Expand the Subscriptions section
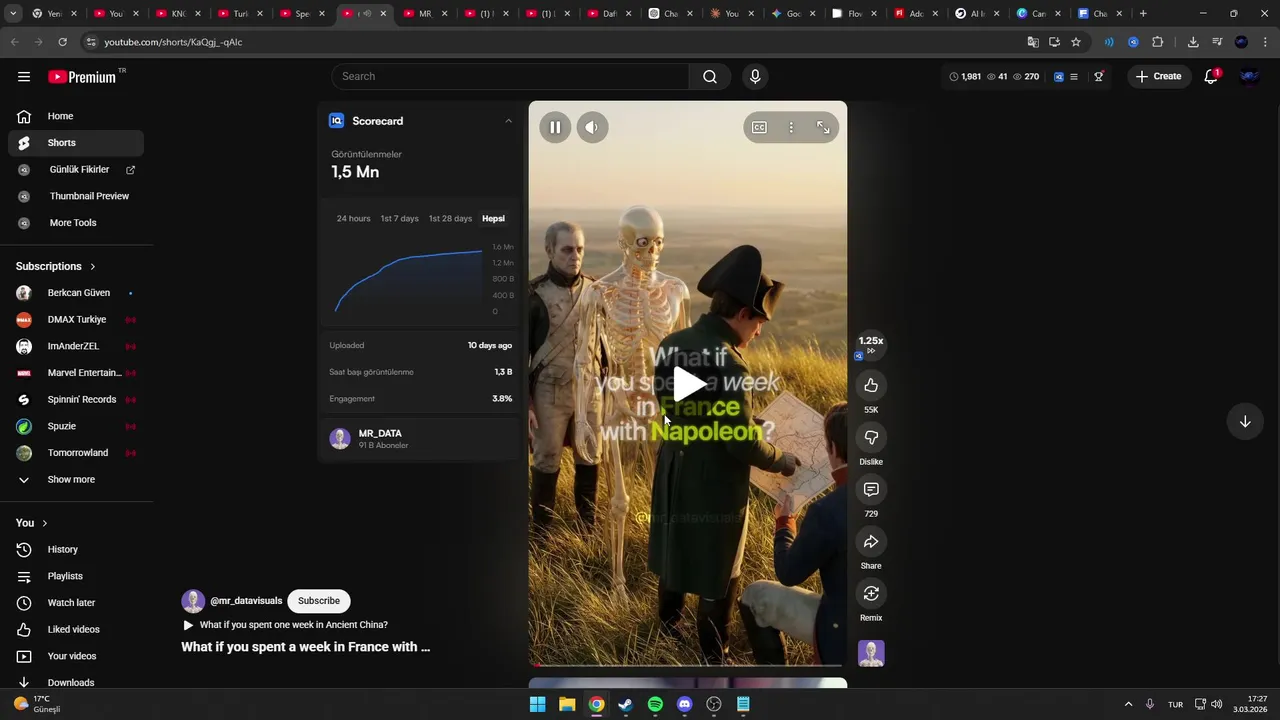The width and height of the screenshot is (1280, 720). click(56, 266)
